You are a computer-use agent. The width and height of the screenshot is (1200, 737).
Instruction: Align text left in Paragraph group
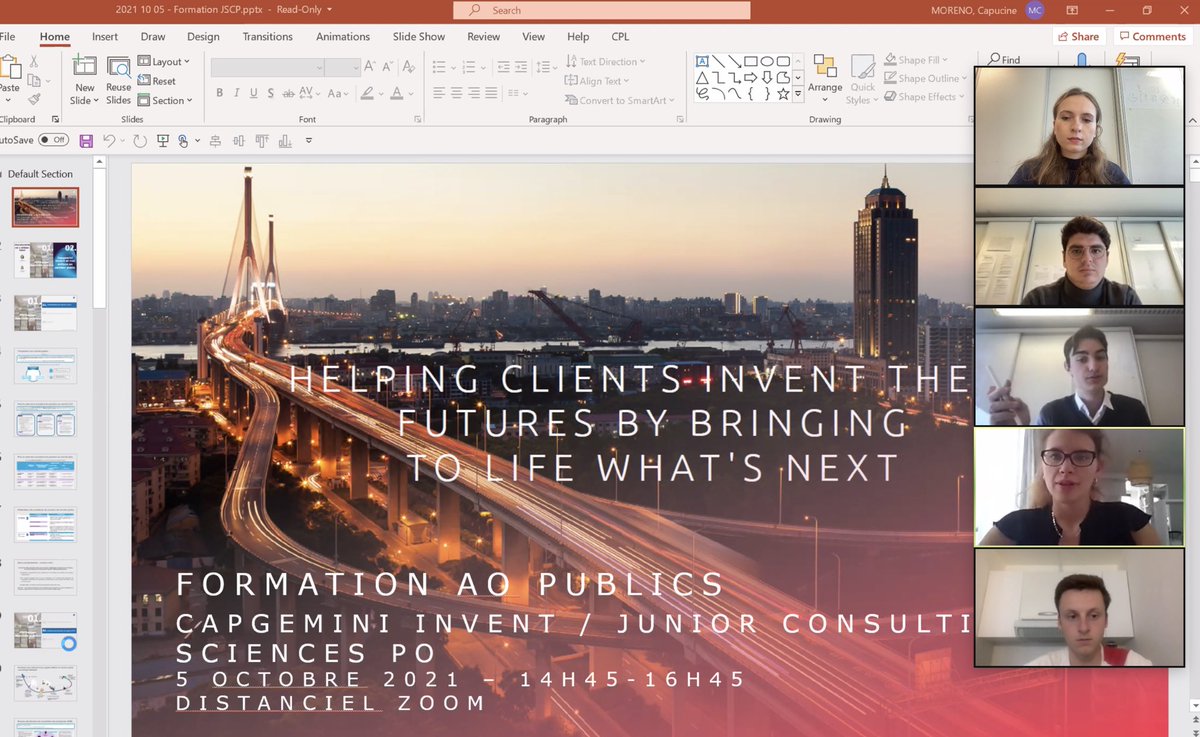(x=438, y=93)
